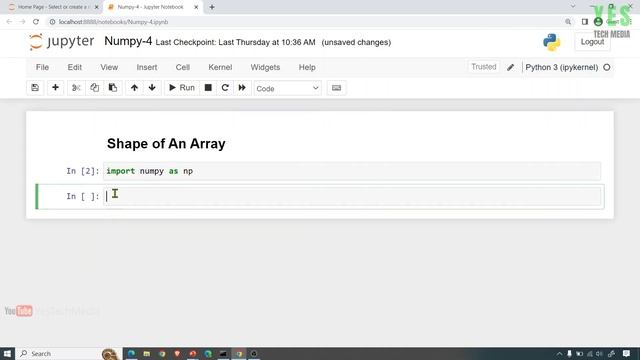Click the unsaved changes status text
Viewport: 640px width, 360px height.
pyautogui.click(x=356, y=42)
